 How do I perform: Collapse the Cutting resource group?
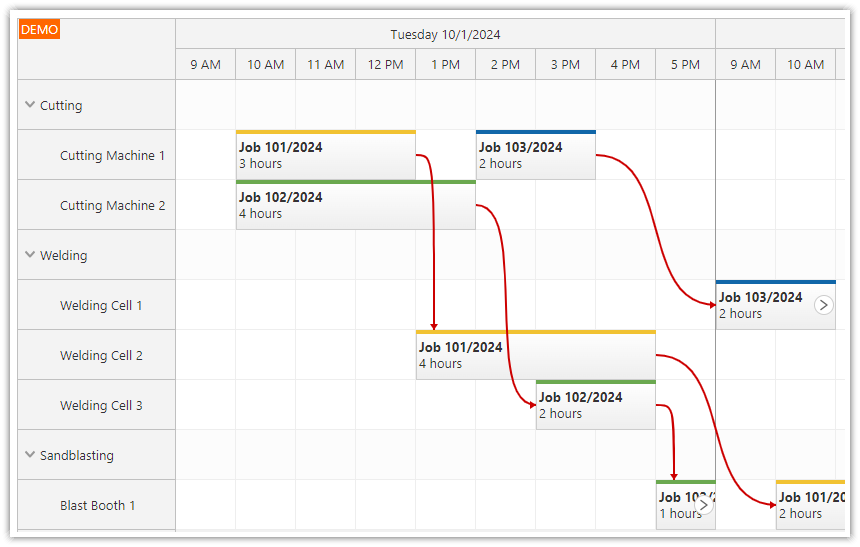[x=30, y=105]
